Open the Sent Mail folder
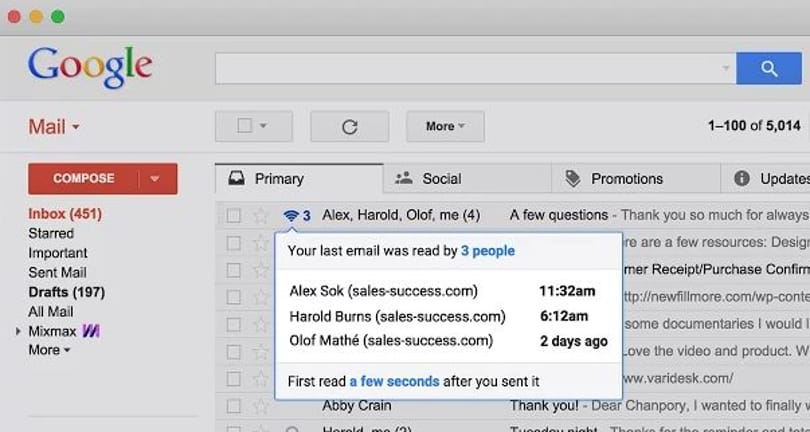 click(57, 272)
